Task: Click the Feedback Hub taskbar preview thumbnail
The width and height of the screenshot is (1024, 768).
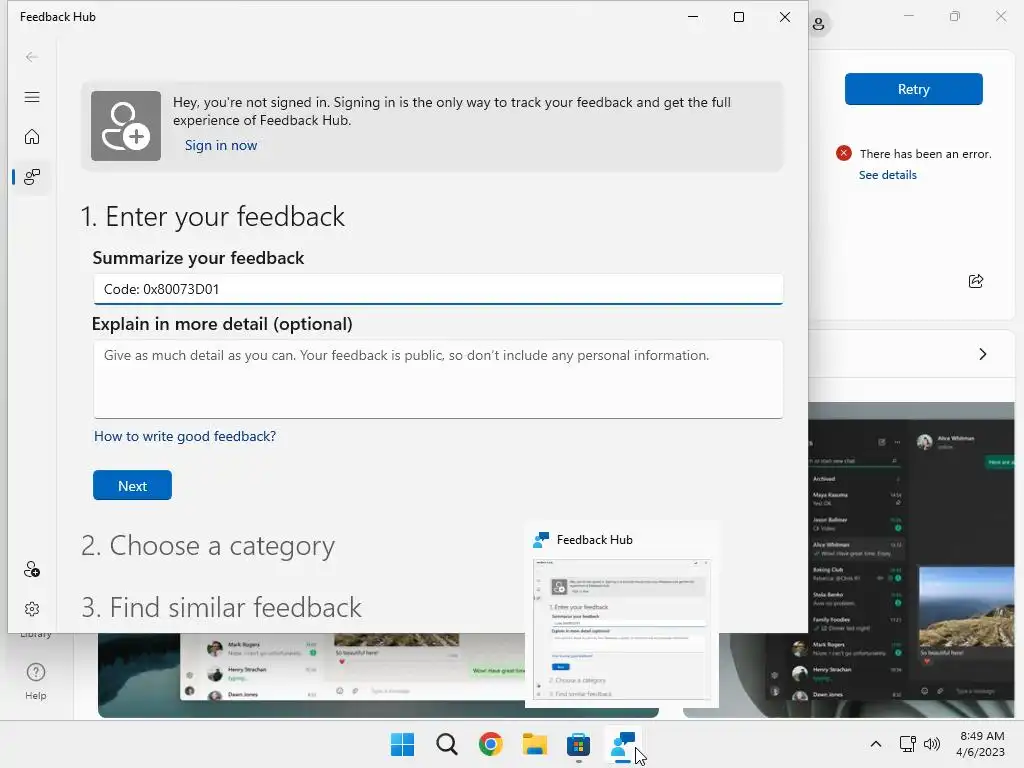Action: 622,630
